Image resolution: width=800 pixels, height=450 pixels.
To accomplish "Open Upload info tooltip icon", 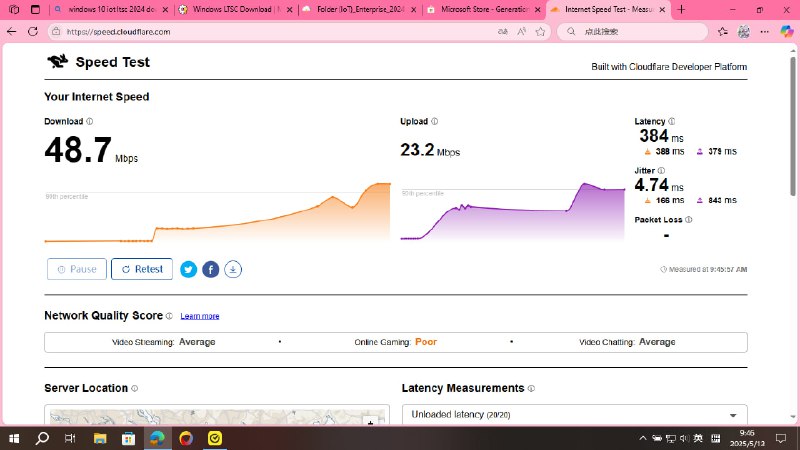I will pos(435,121).
